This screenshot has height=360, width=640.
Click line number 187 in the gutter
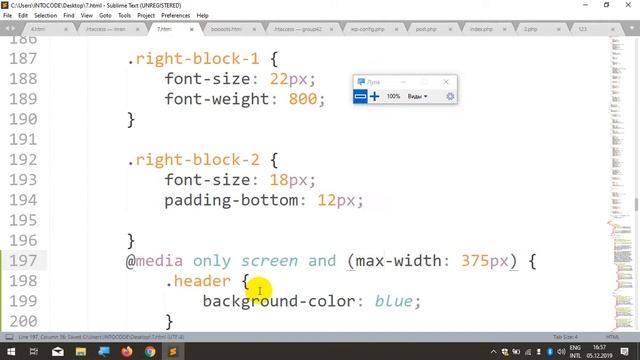[x=23, y=59]
